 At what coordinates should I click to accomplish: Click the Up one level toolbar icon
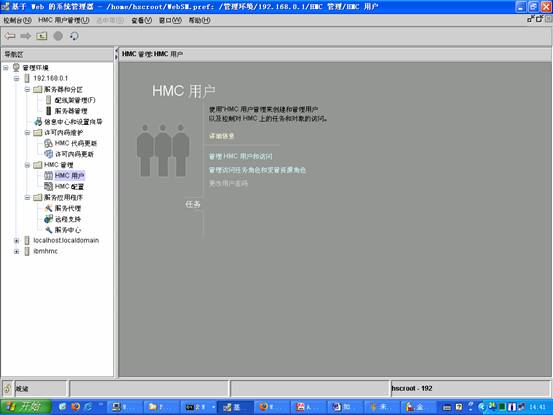[42, 36]
